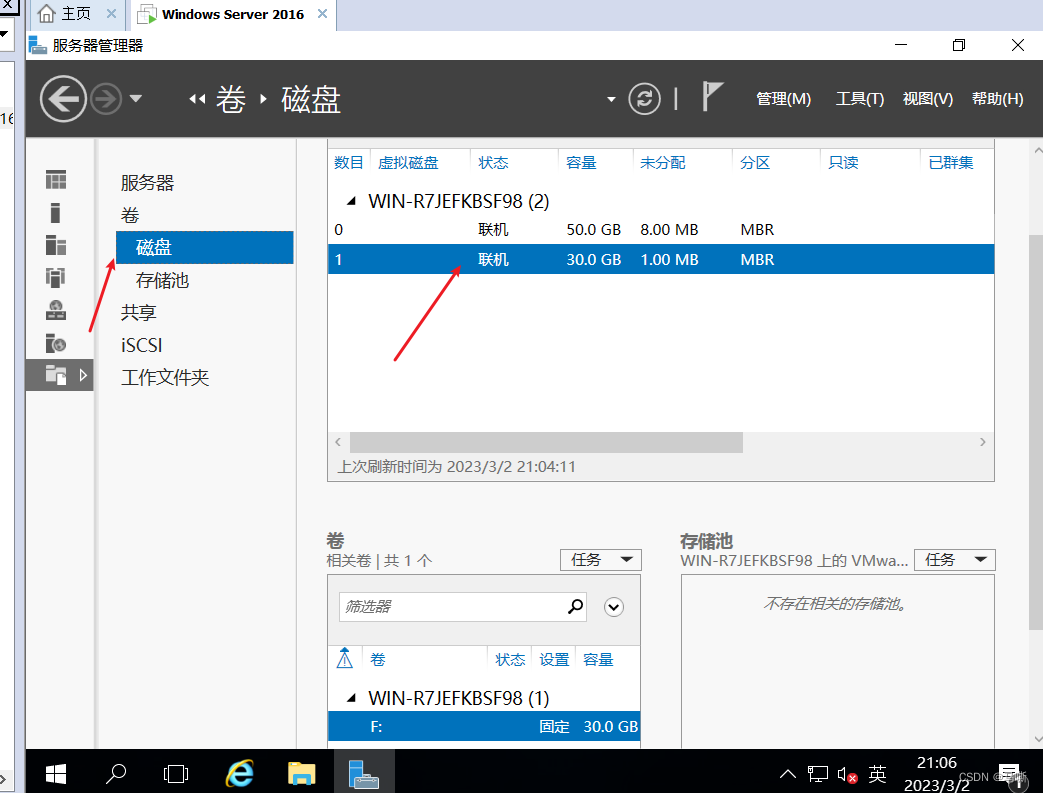Select the IIS icon in sidebar
Image resolution: width=1043 pixels, height=793 pixels.
(x=56, y=343)
